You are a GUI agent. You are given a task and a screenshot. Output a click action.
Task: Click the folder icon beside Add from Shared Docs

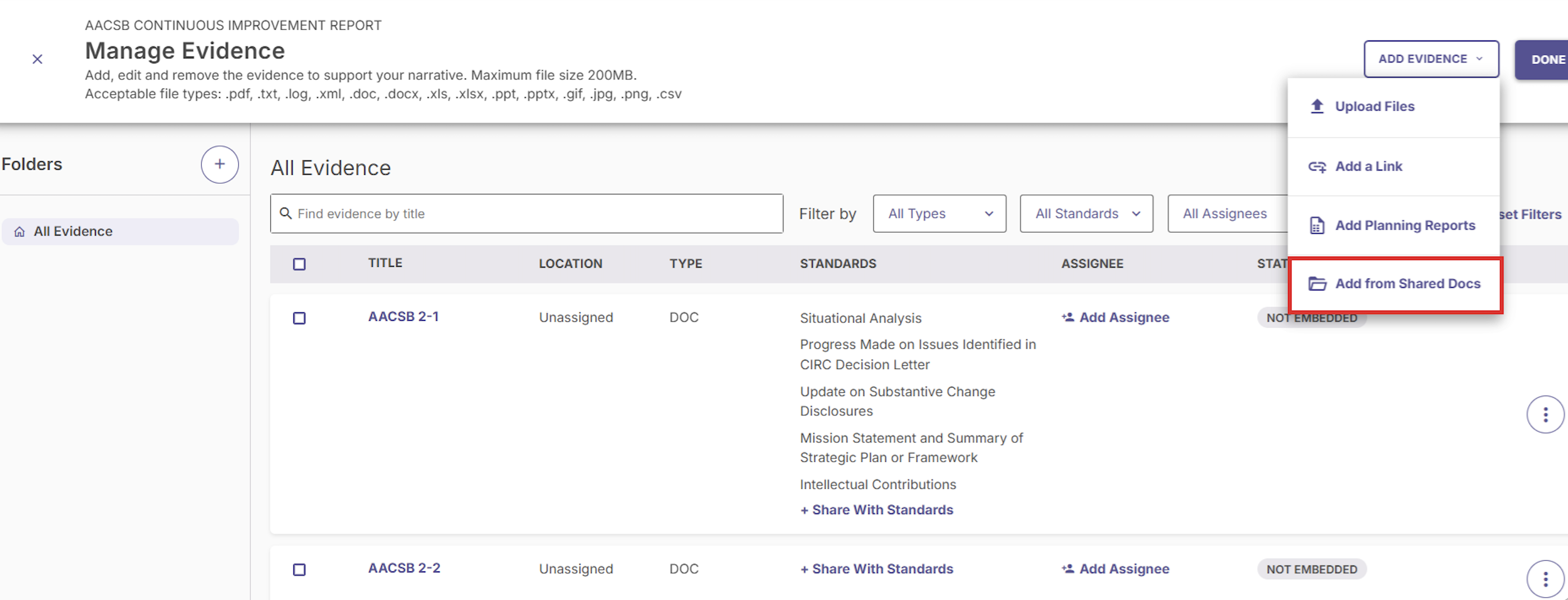click(1317, 284)
